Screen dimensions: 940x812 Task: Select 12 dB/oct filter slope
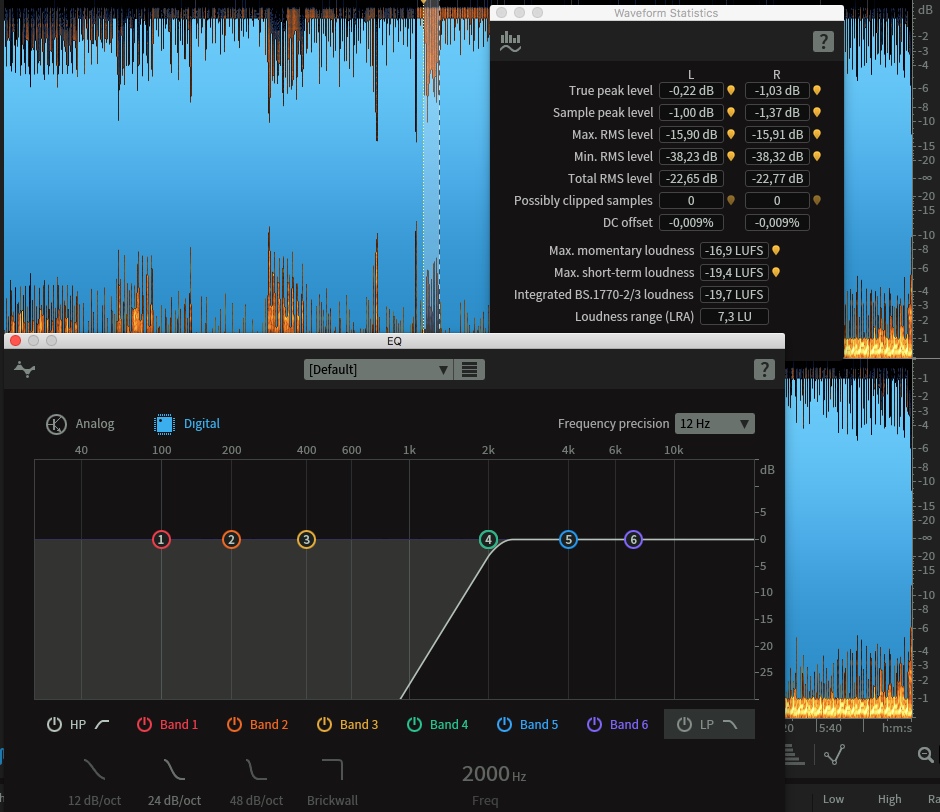pos(94,783)
